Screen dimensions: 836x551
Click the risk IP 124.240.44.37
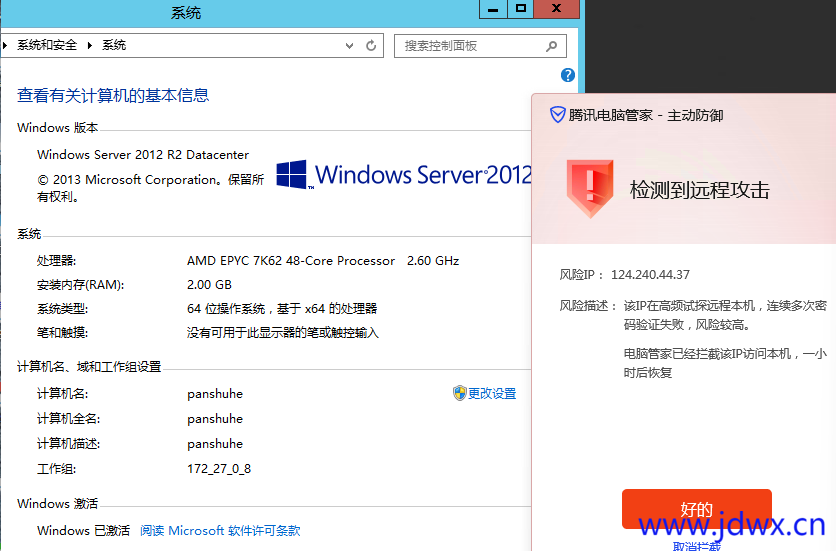pos(650,275)
